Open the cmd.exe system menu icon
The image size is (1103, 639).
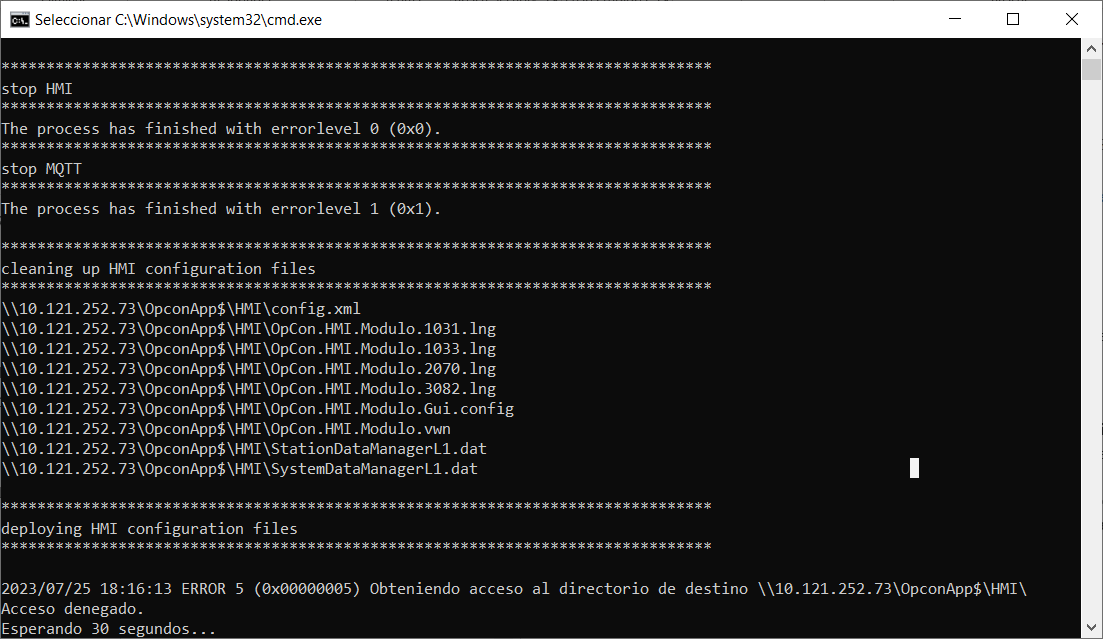(18, 19)
